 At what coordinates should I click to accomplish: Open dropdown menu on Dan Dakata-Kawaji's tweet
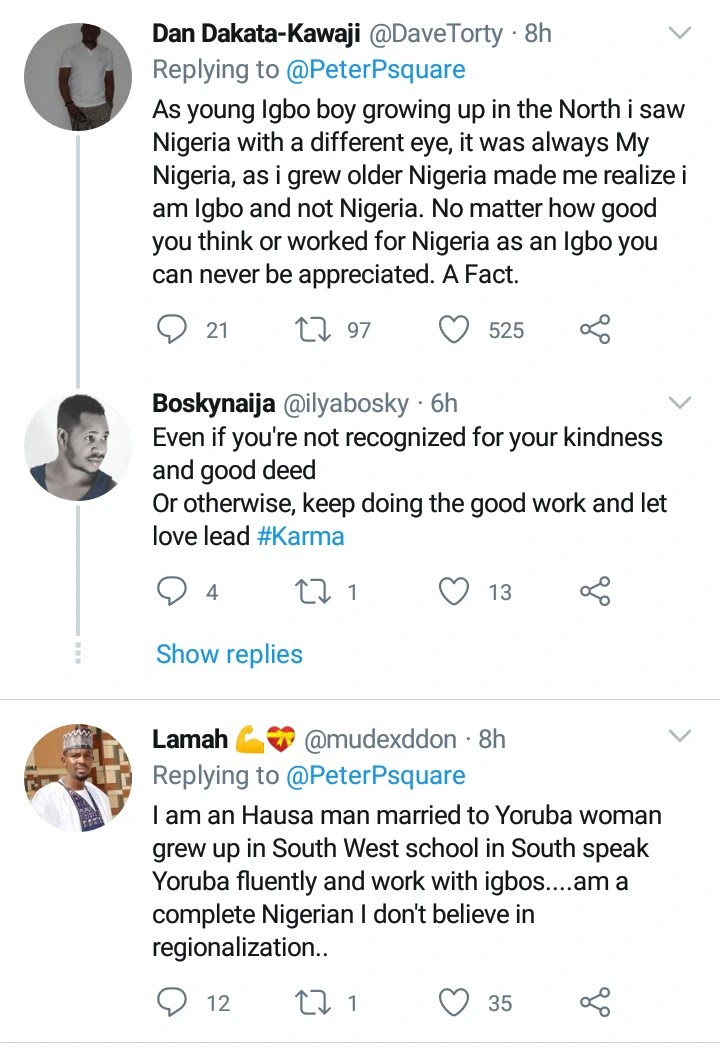click(680, 34)
